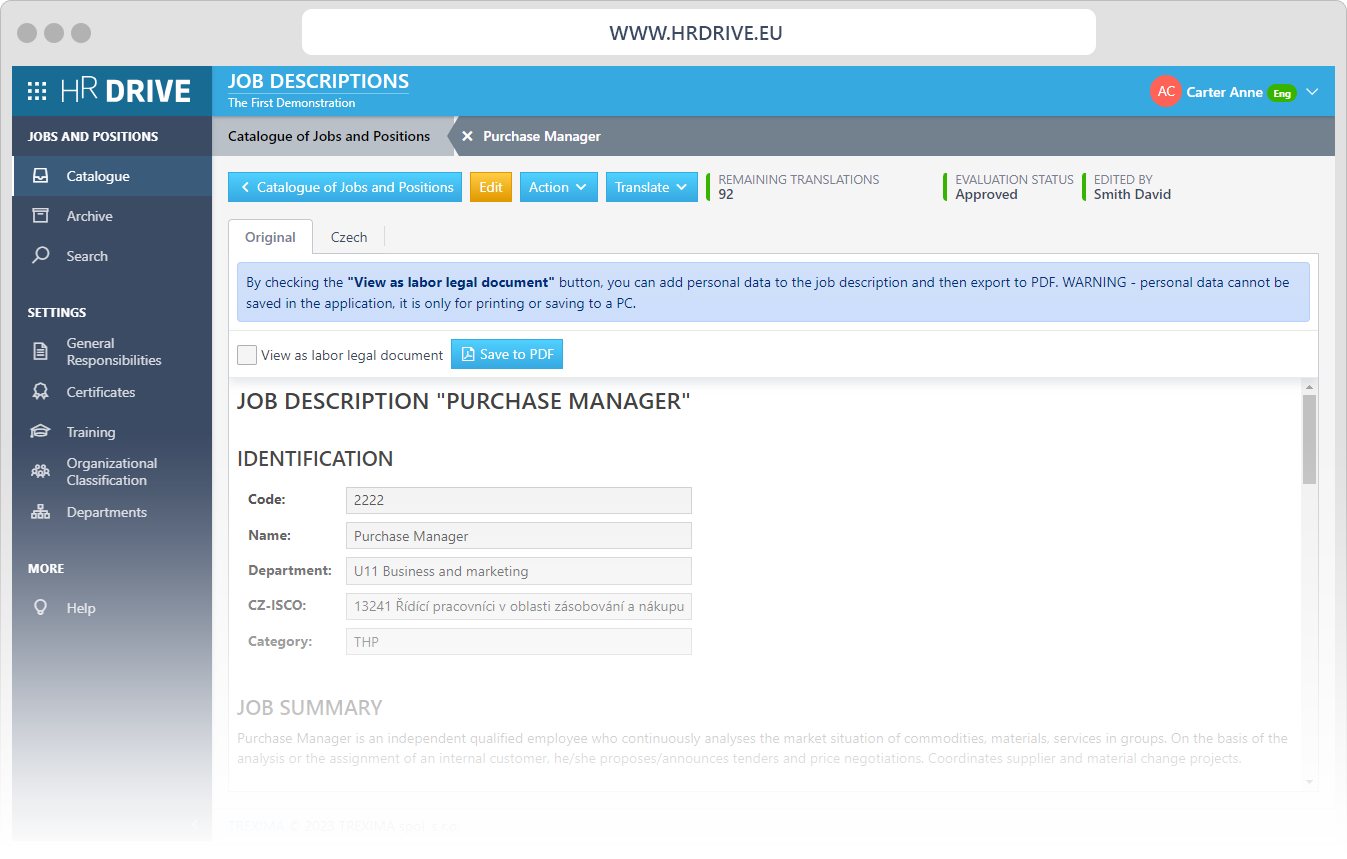Switch to the Czech tab
The image size is (1347, 859).
pos(349,238)
